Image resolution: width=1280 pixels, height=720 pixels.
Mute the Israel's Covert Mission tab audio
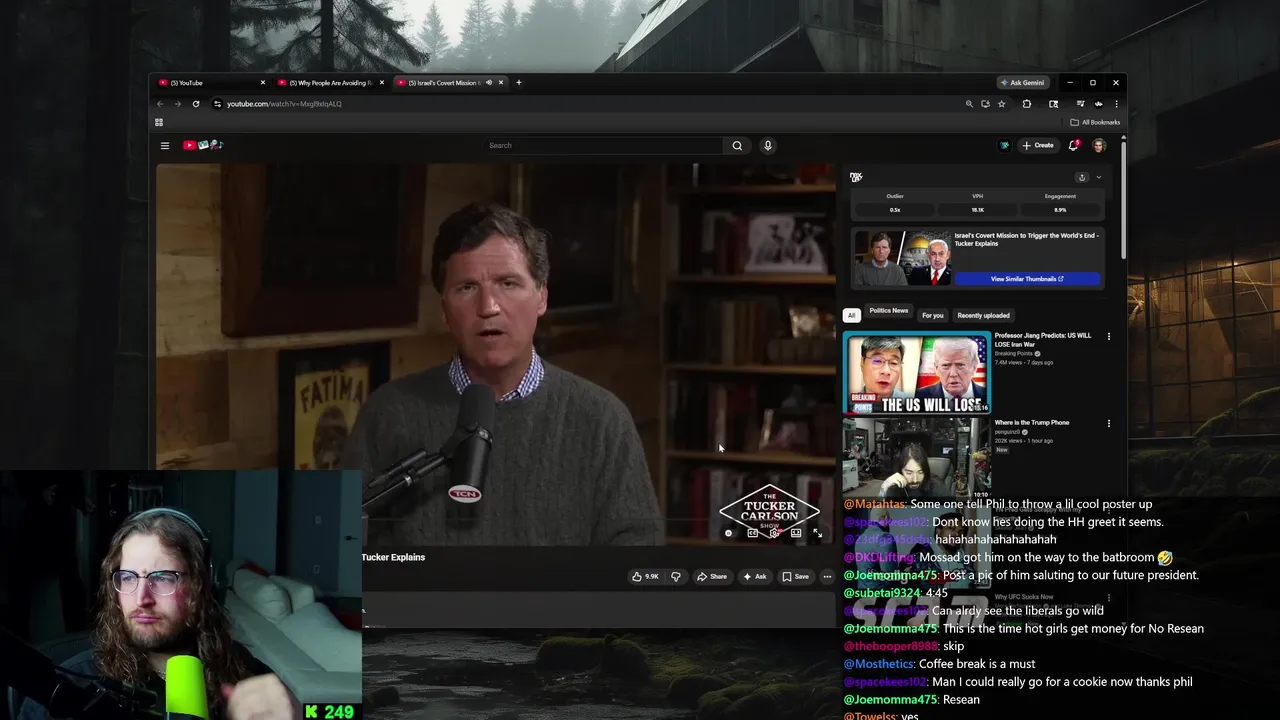coord(489,83)
